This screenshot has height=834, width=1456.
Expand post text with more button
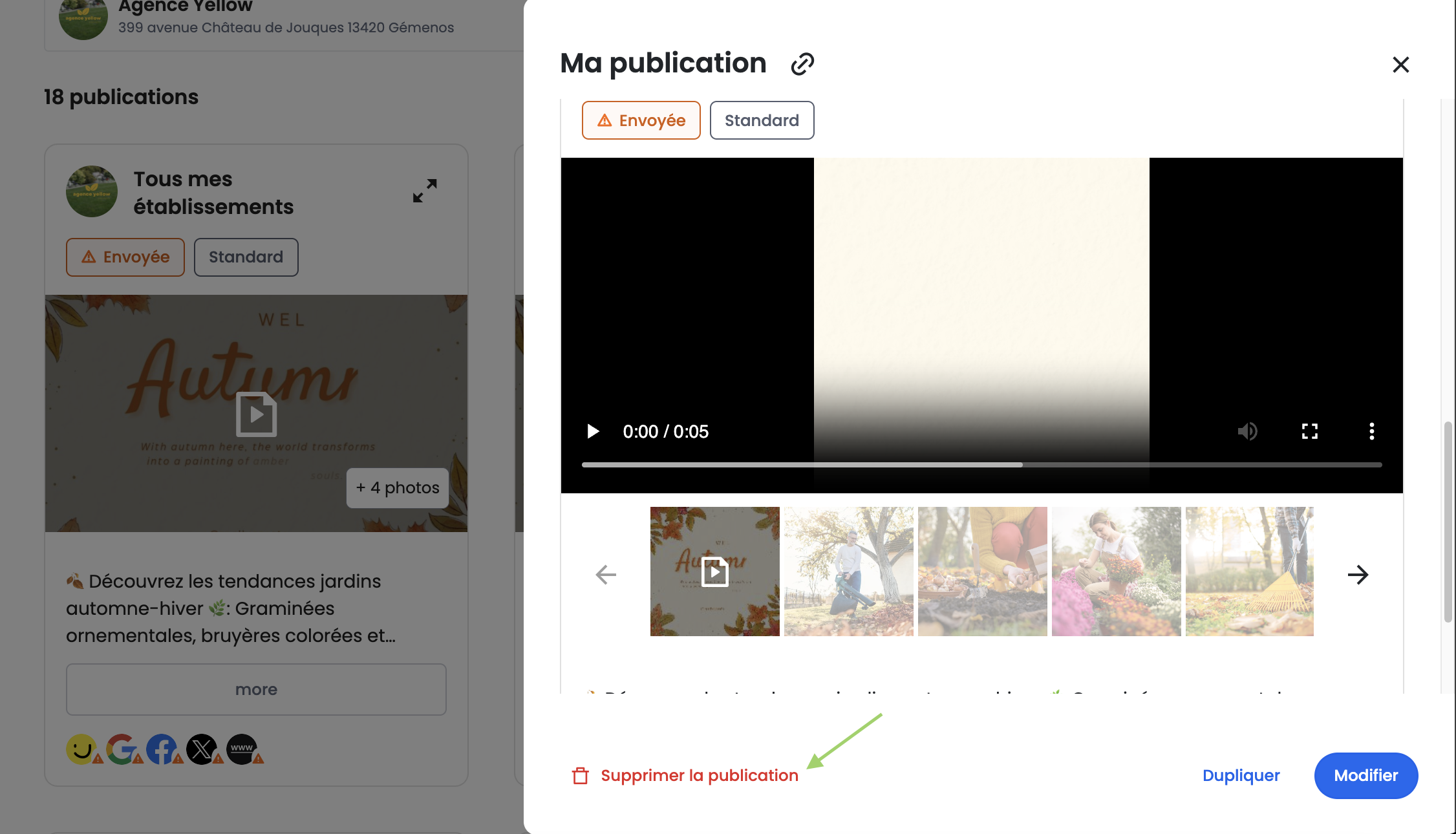click(x=256, y=689)
